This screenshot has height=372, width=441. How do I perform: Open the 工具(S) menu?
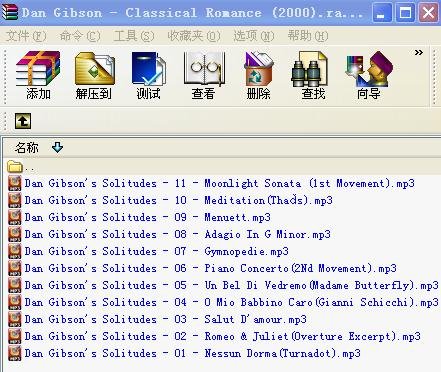(134, 36)
